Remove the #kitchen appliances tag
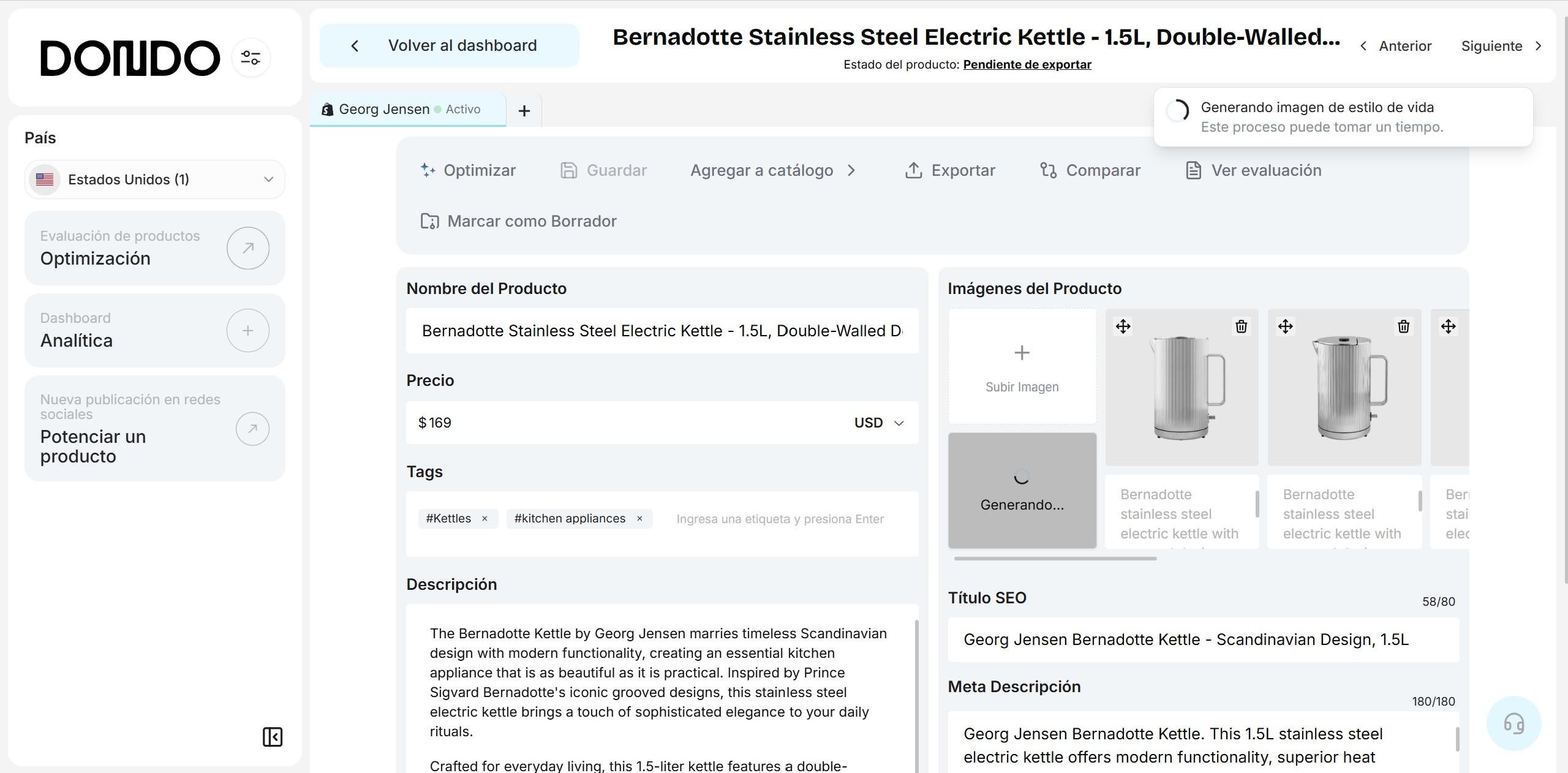 tap(639, 519)
